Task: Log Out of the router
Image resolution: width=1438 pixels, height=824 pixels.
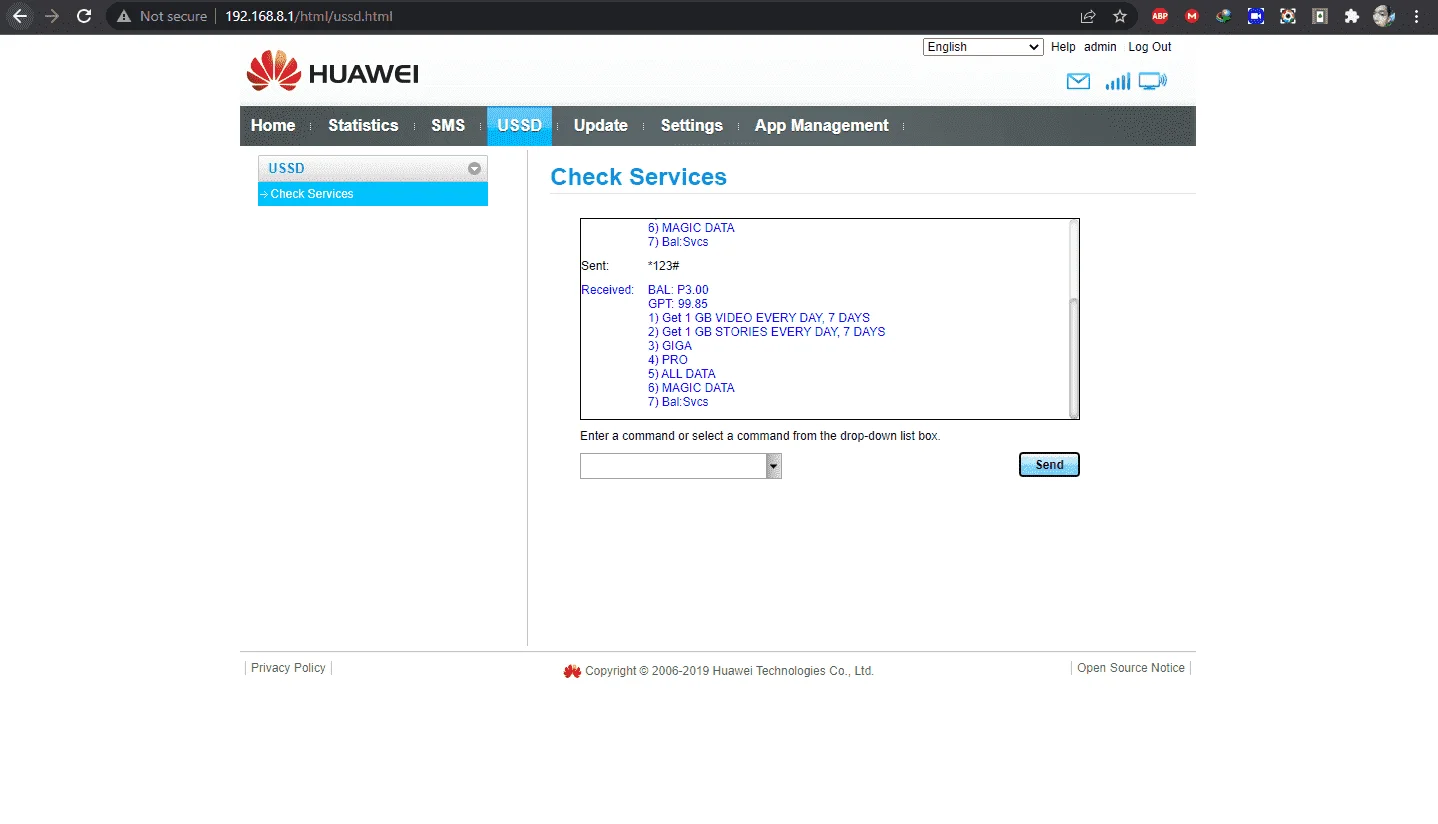Action: (1150, 47)
